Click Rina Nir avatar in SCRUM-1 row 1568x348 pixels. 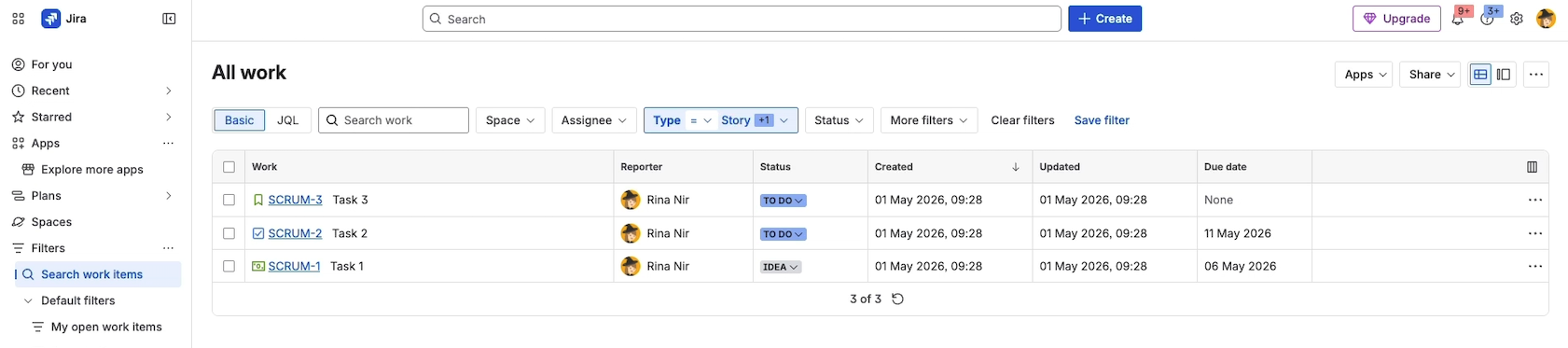tap(631, 266)
